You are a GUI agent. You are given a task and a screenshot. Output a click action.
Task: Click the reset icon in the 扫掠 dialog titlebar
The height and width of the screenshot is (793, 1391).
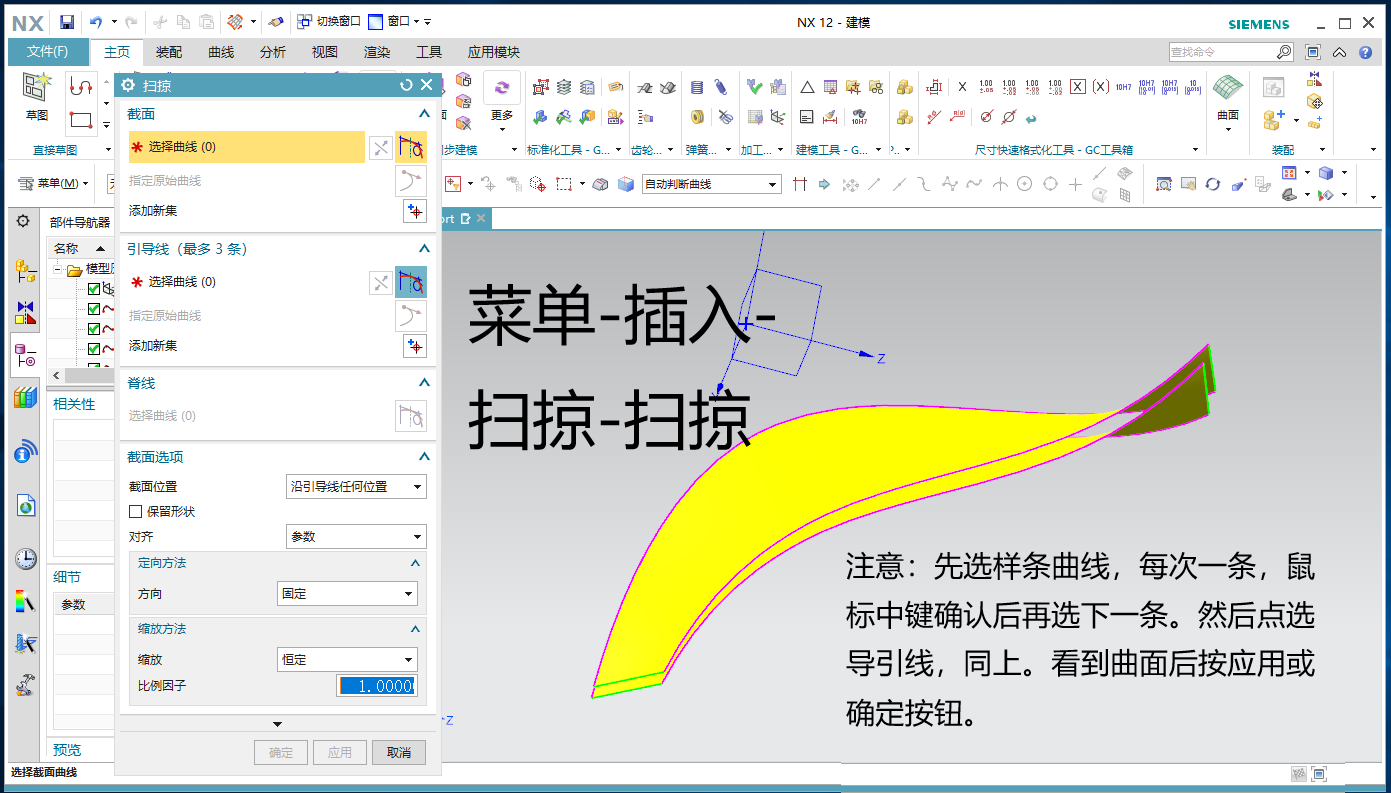pyautogui.click(x=404, y=85)
